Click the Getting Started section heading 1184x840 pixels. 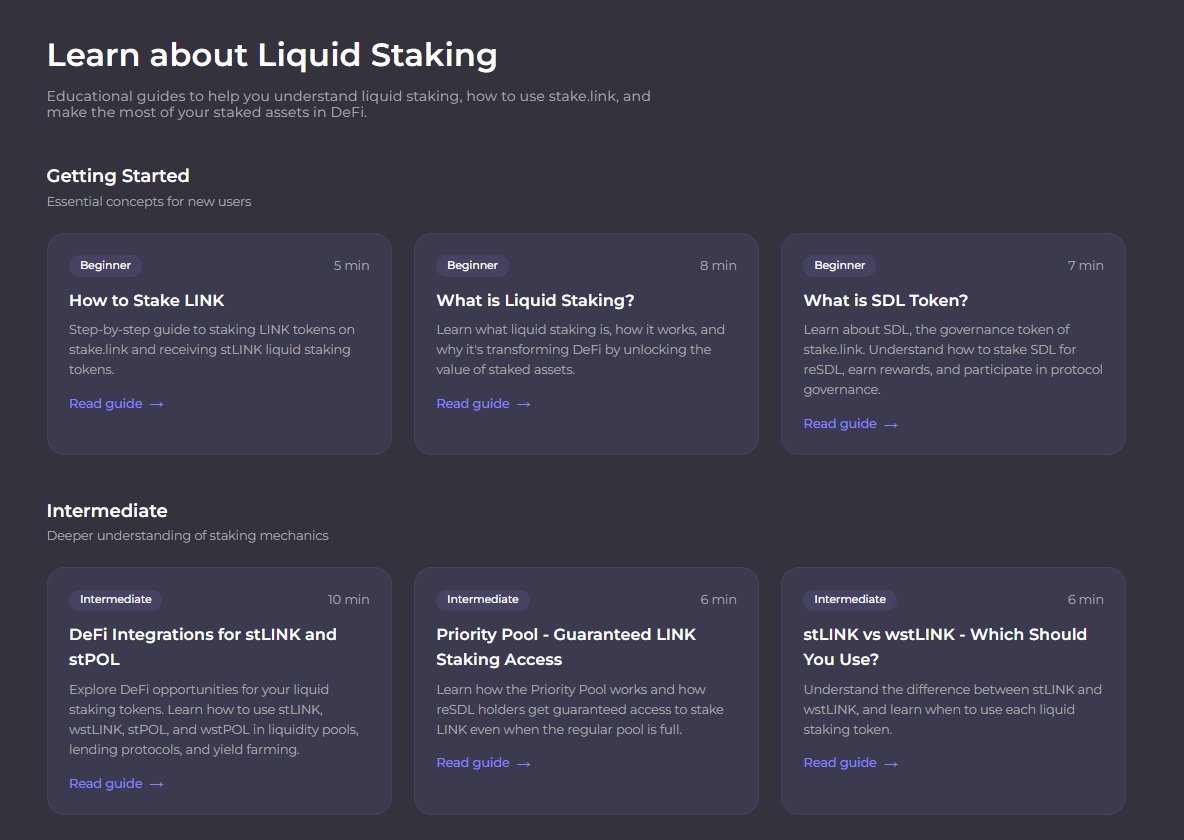pos(118,175)
